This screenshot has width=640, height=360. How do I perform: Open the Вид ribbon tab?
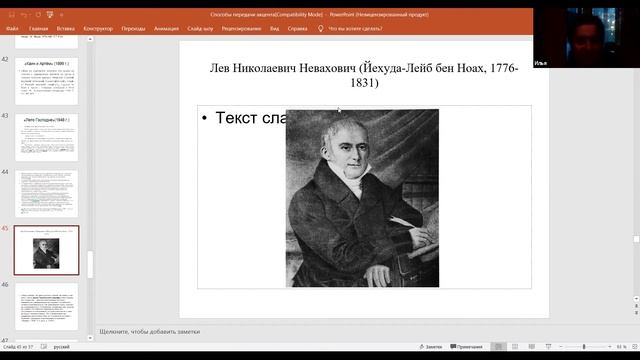(x=274, y=29)
